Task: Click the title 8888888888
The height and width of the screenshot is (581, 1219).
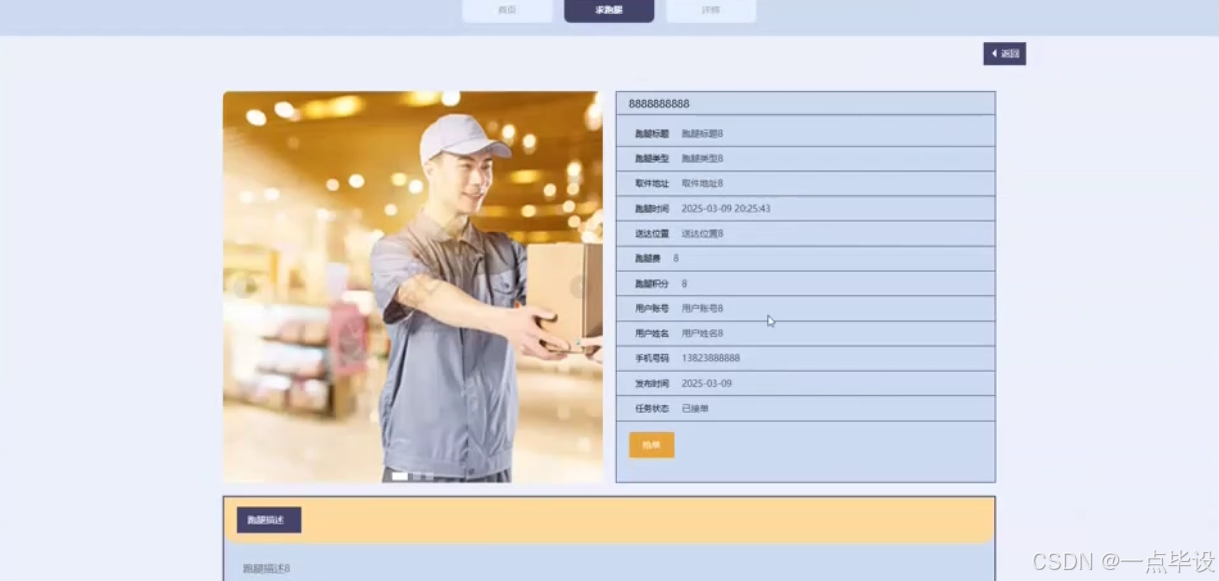Action: pos(659,104)
